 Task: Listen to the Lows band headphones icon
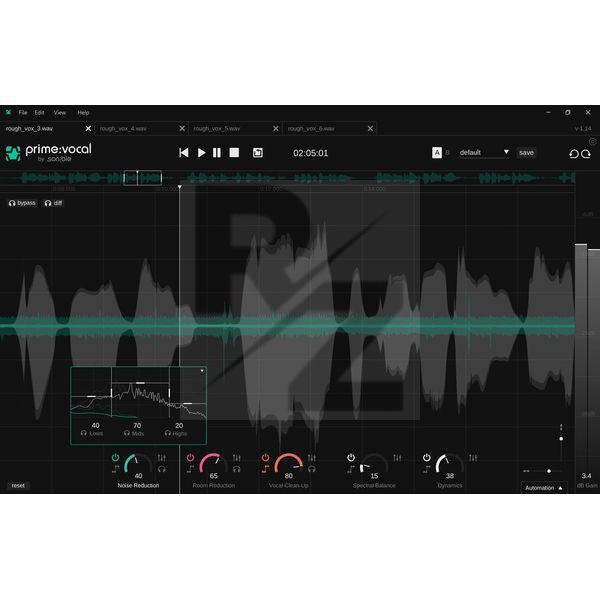tap(84, 433)
